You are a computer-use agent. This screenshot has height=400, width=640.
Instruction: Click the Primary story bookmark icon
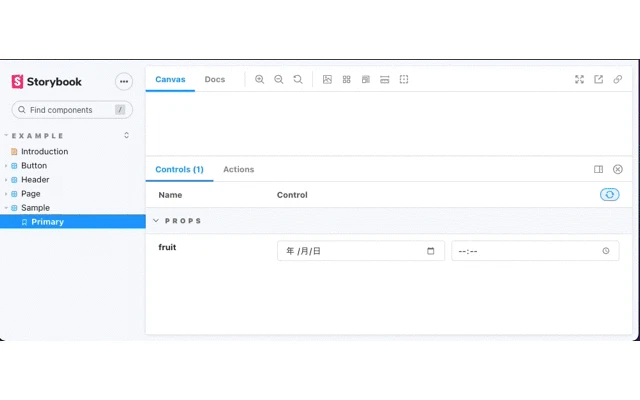coord(24,222)
